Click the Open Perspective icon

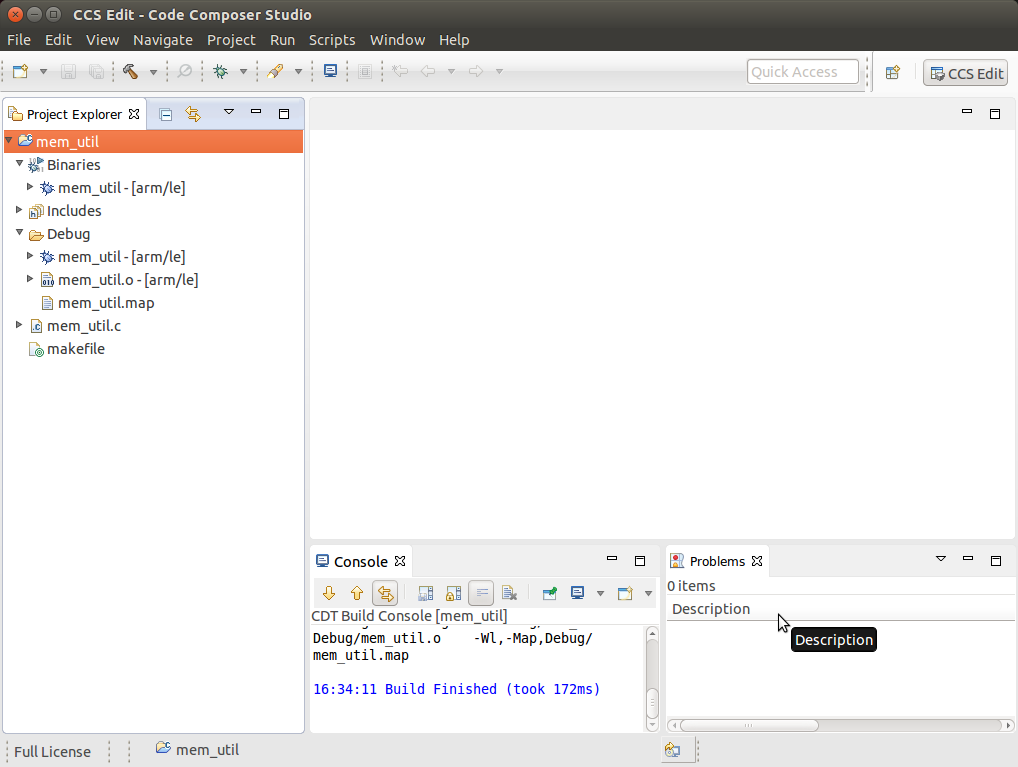893,72
